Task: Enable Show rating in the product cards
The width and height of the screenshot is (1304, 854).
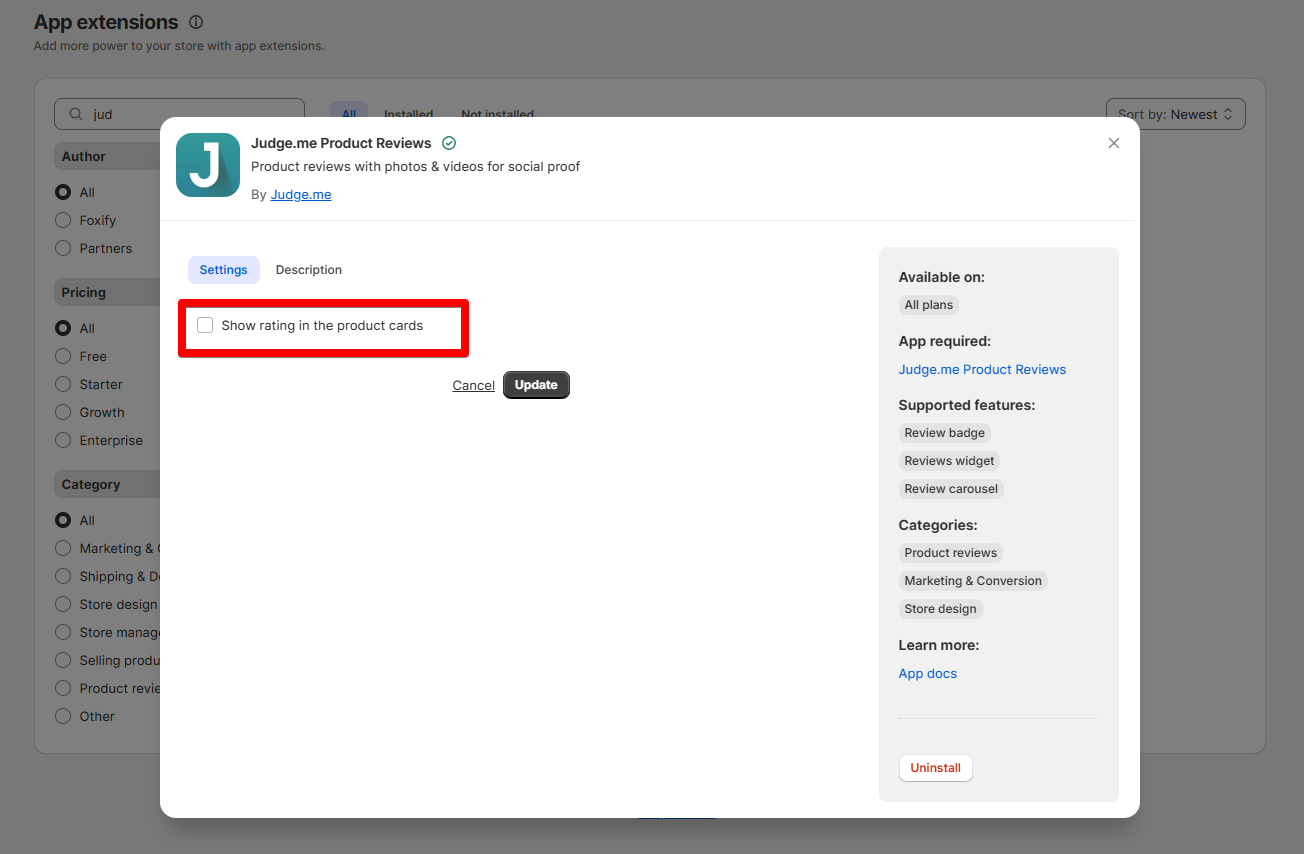Action: (205, 325)
